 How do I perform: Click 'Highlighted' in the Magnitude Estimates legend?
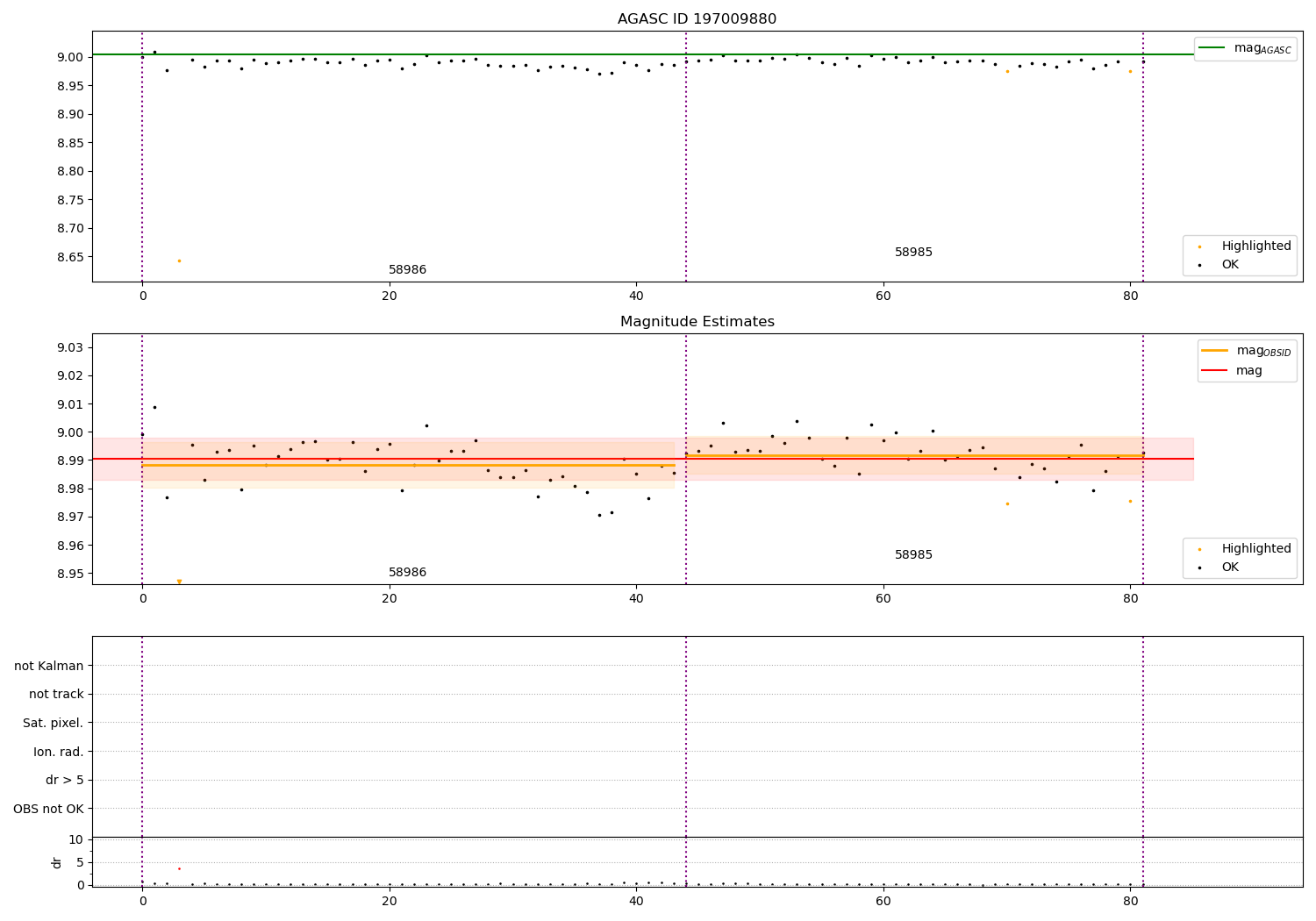1245,549
